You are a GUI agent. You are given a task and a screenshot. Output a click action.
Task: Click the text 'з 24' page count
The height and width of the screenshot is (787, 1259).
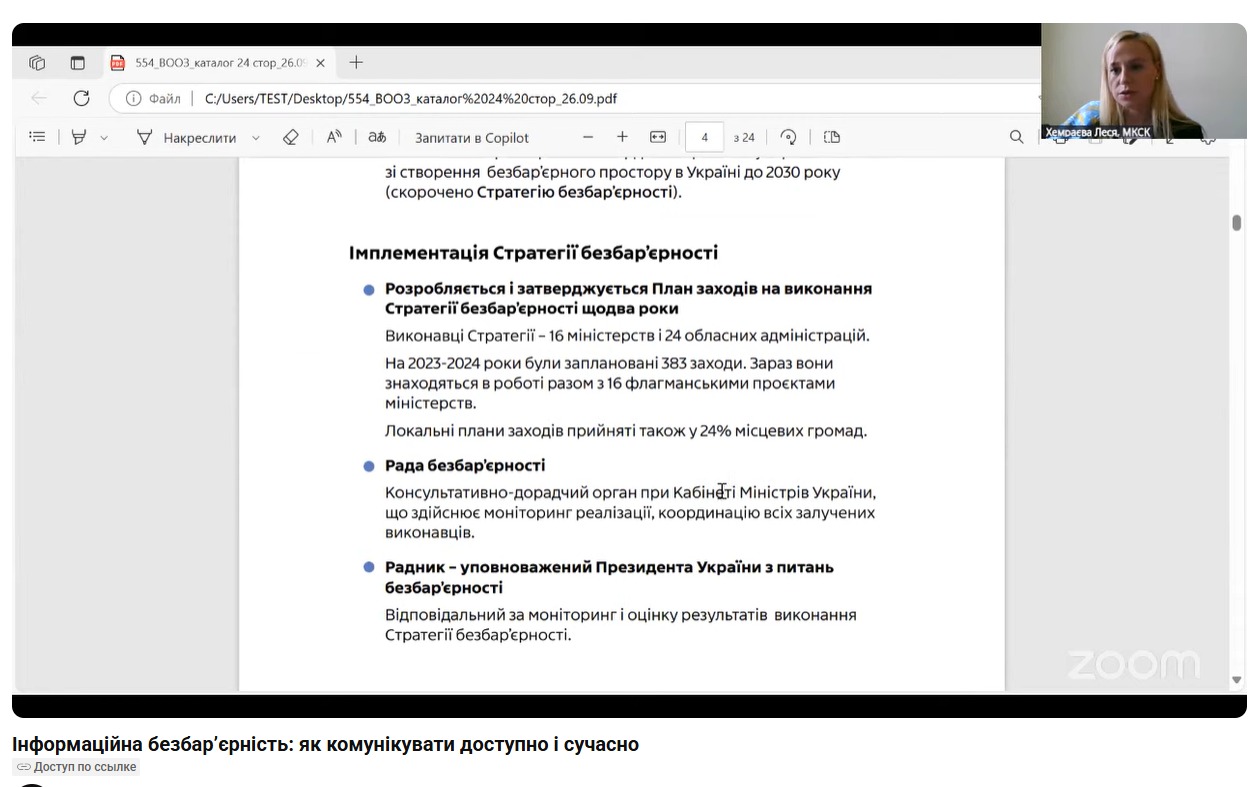click(x=744, y=138)
